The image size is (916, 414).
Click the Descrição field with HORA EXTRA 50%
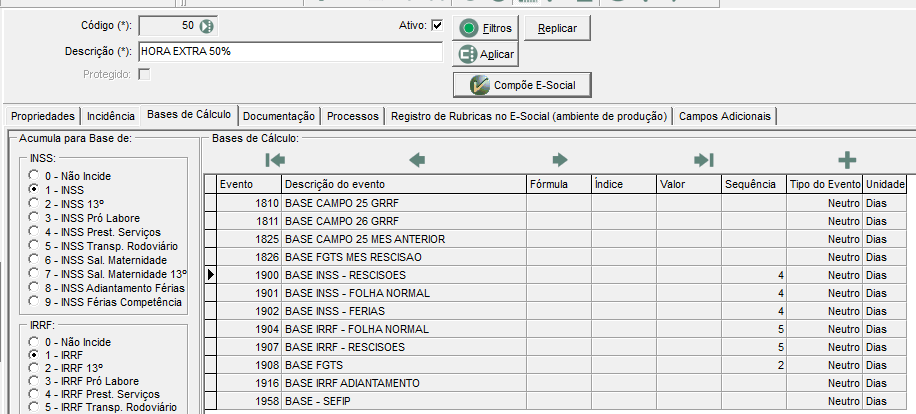coord(290,51)
